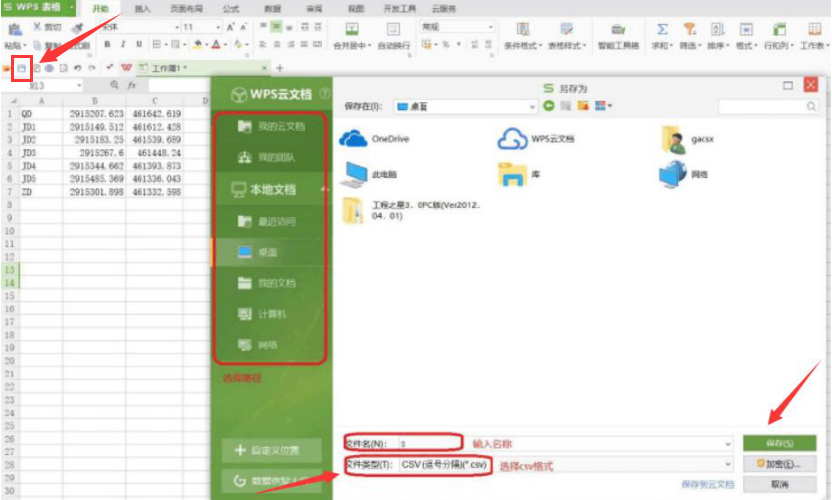Open OneDrive cloud location in save dialog
The width and height of the screenshot is (832, 500).
pyautogui.click(x=353, y=139)
